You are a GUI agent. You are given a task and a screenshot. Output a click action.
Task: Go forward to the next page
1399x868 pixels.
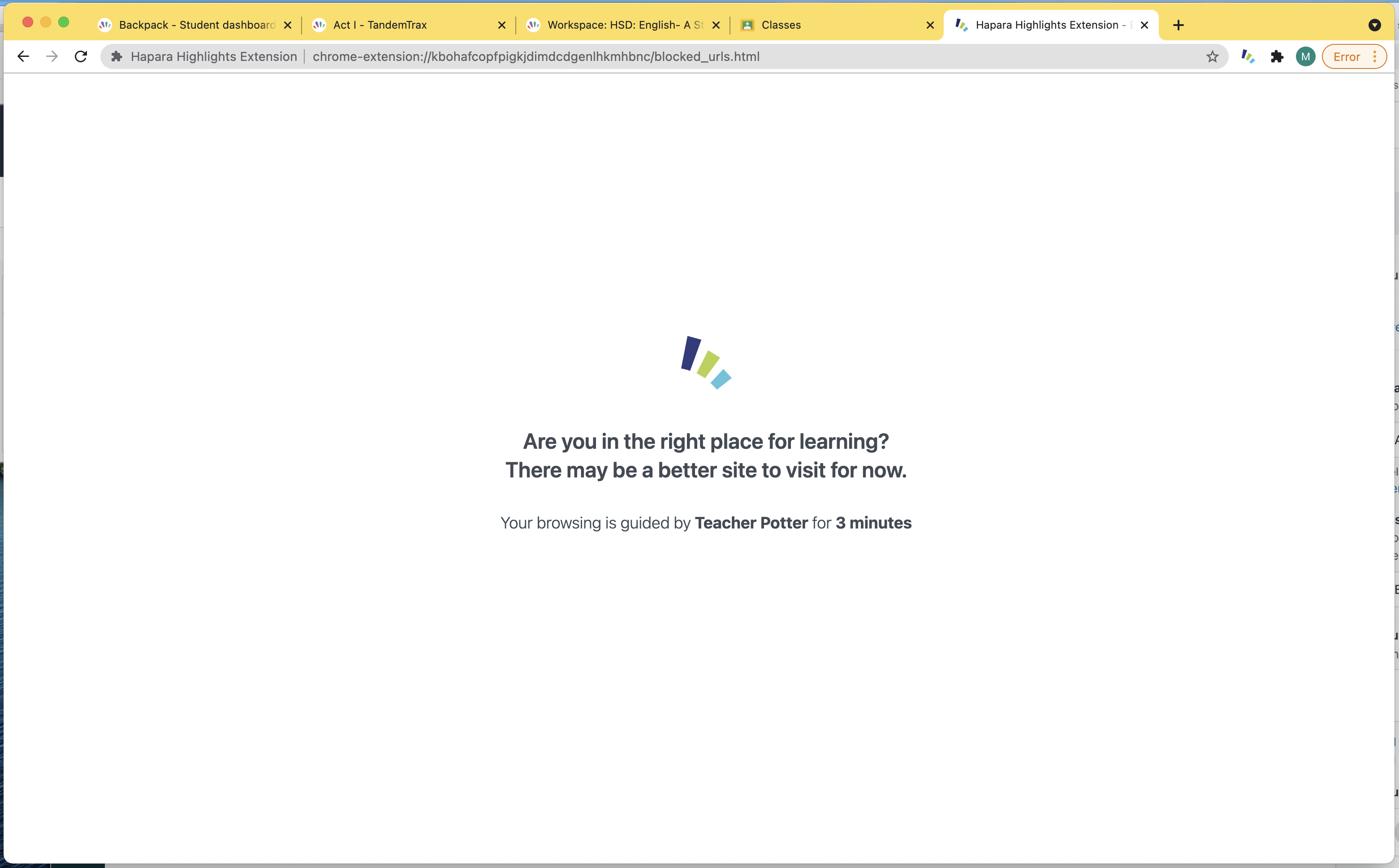point(52,56)
